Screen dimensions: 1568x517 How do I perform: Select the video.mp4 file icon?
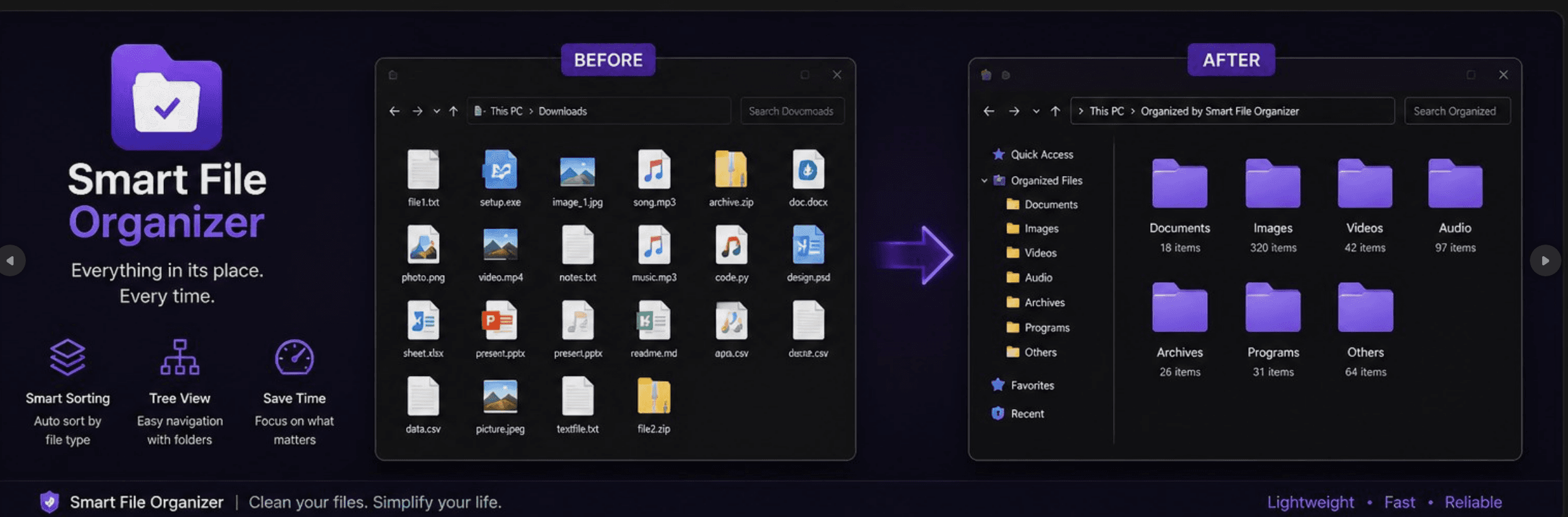[499, 245]
